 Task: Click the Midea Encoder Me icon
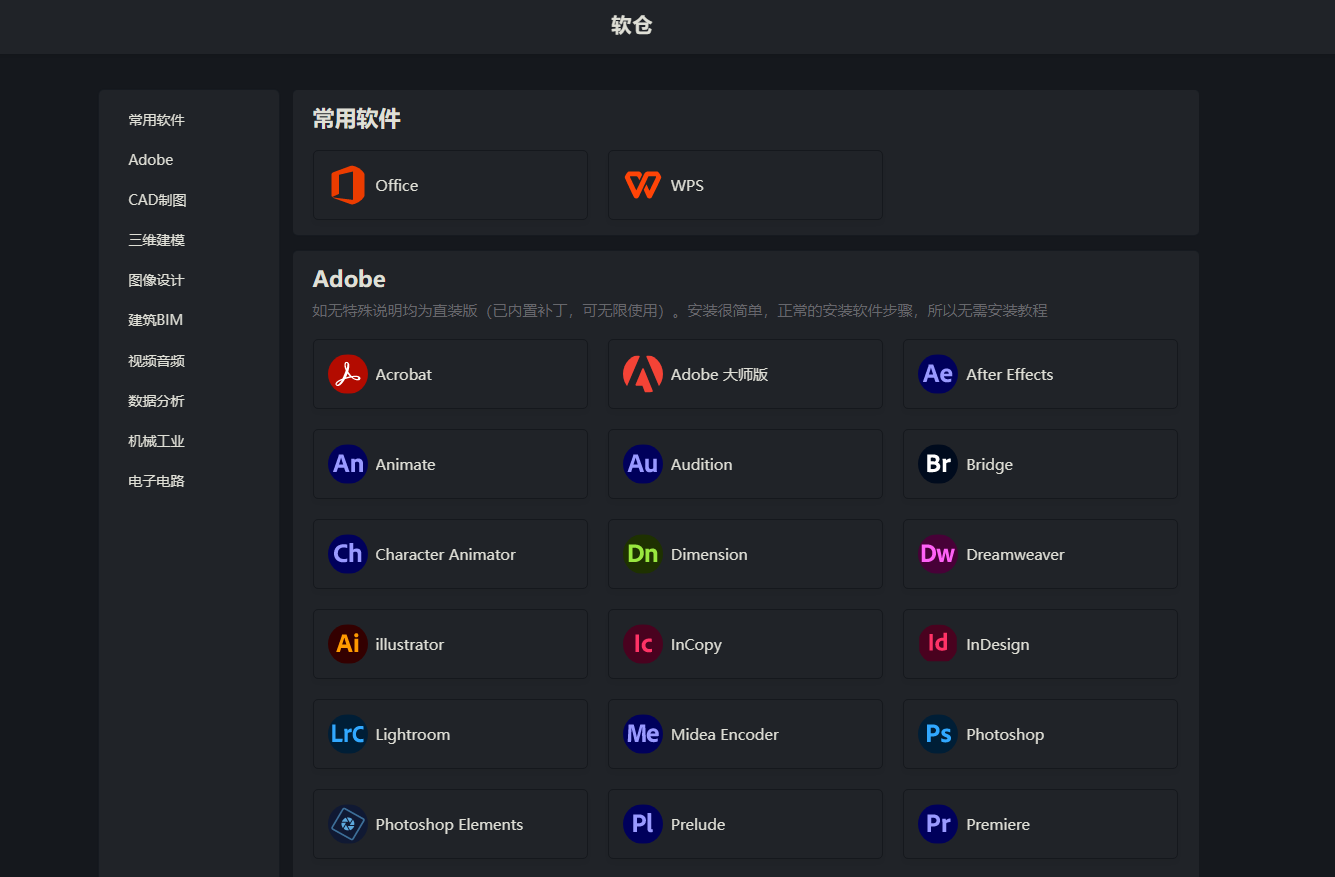[x=643, y=734]
